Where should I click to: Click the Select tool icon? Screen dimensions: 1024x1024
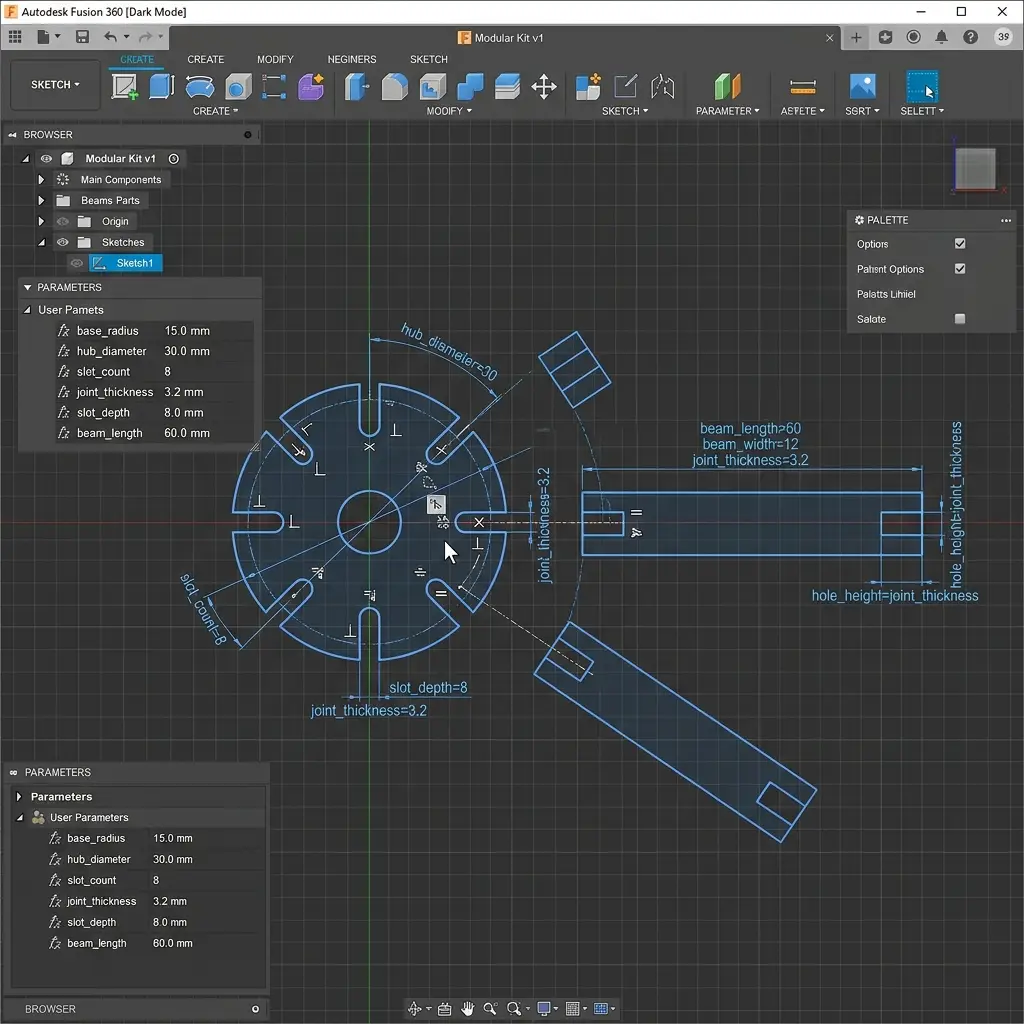coord(922,86)
